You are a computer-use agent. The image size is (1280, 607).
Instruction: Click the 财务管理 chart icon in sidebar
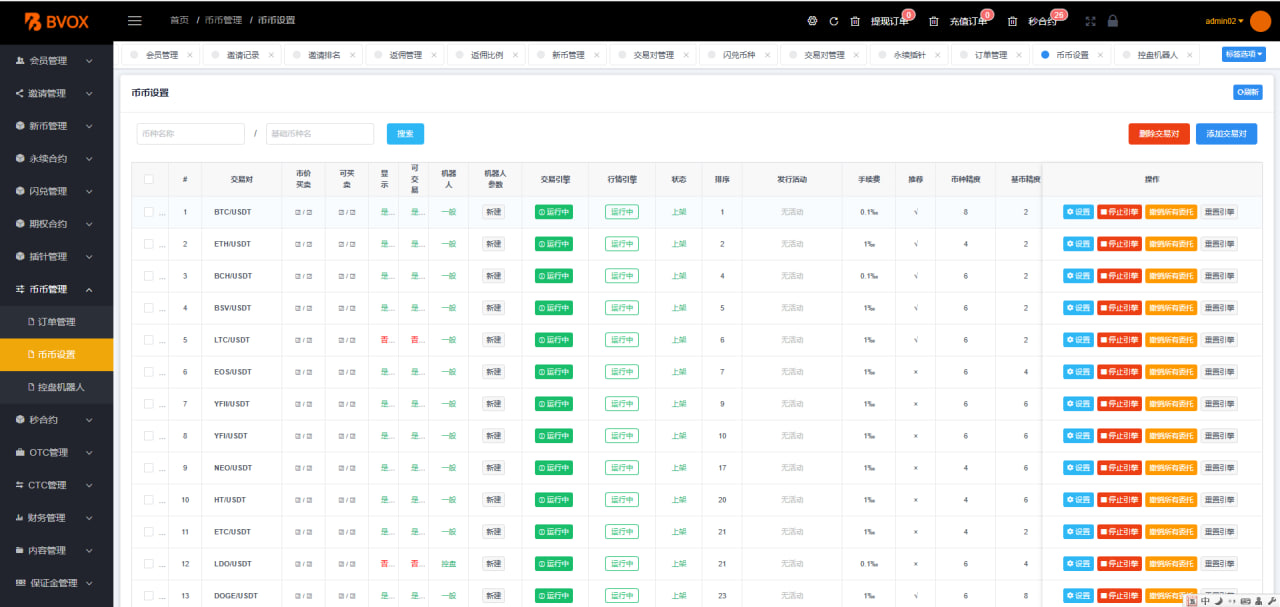pos(20,518)
